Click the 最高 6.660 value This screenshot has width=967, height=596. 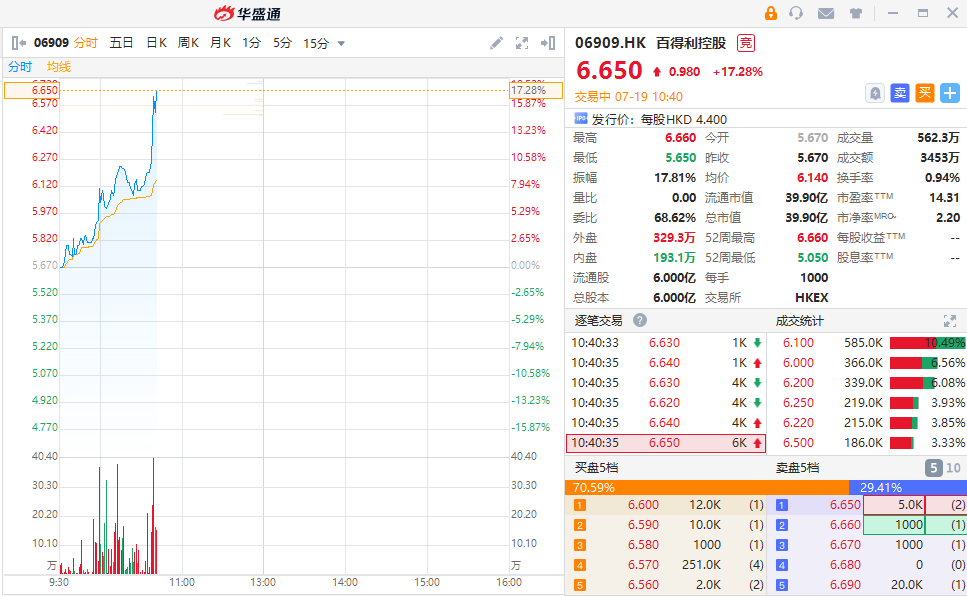(x=680, y=138)
